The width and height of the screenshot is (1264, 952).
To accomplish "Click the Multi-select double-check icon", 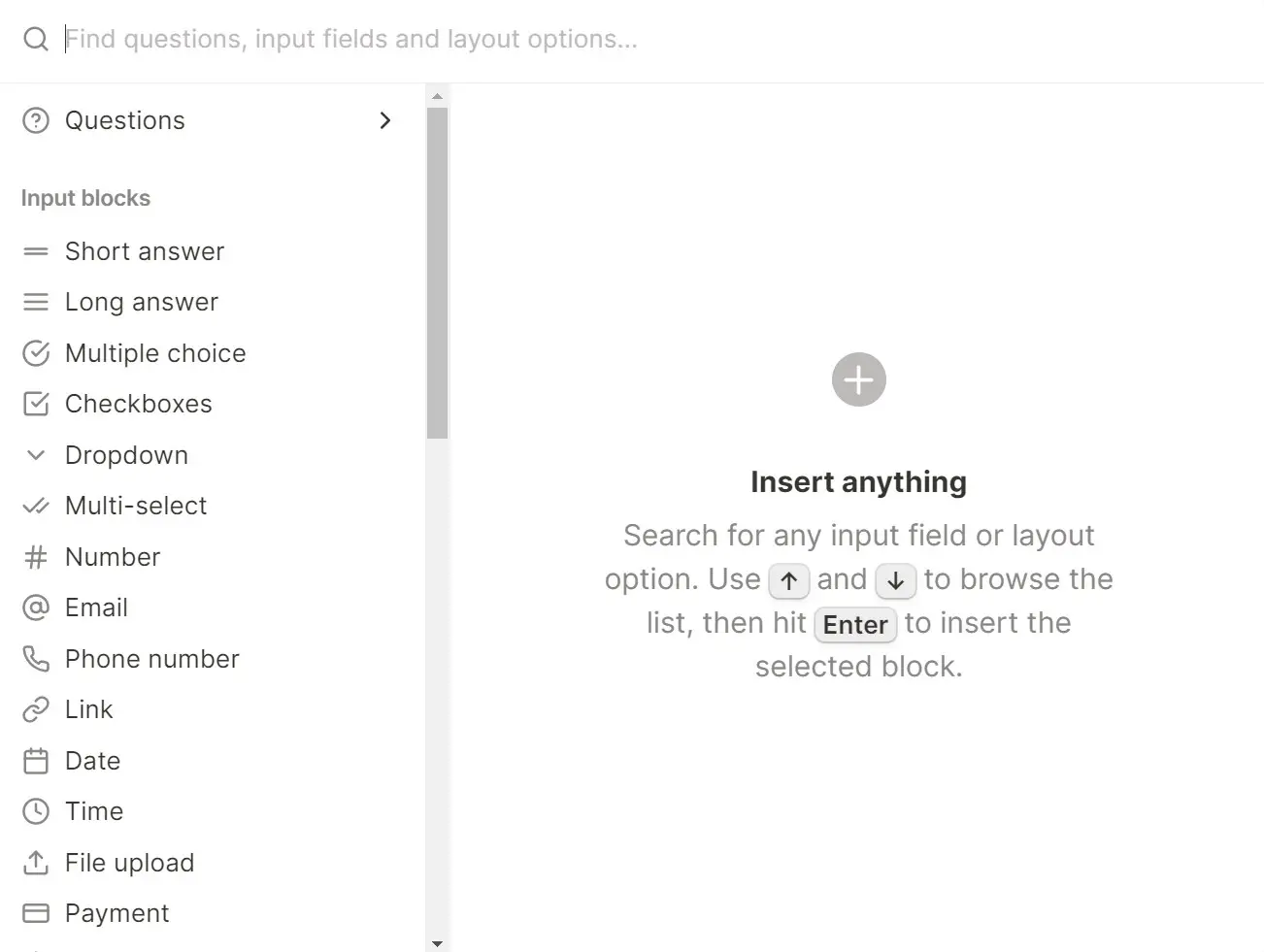I will click(36, 506).
